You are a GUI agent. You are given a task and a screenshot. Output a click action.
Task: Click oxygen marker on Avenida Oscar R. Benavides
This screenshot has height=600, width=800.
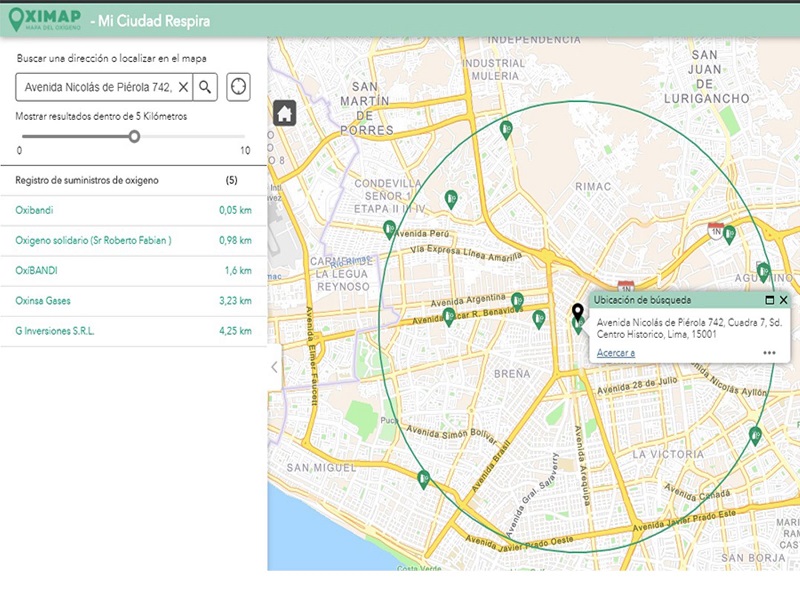point(449,317)
